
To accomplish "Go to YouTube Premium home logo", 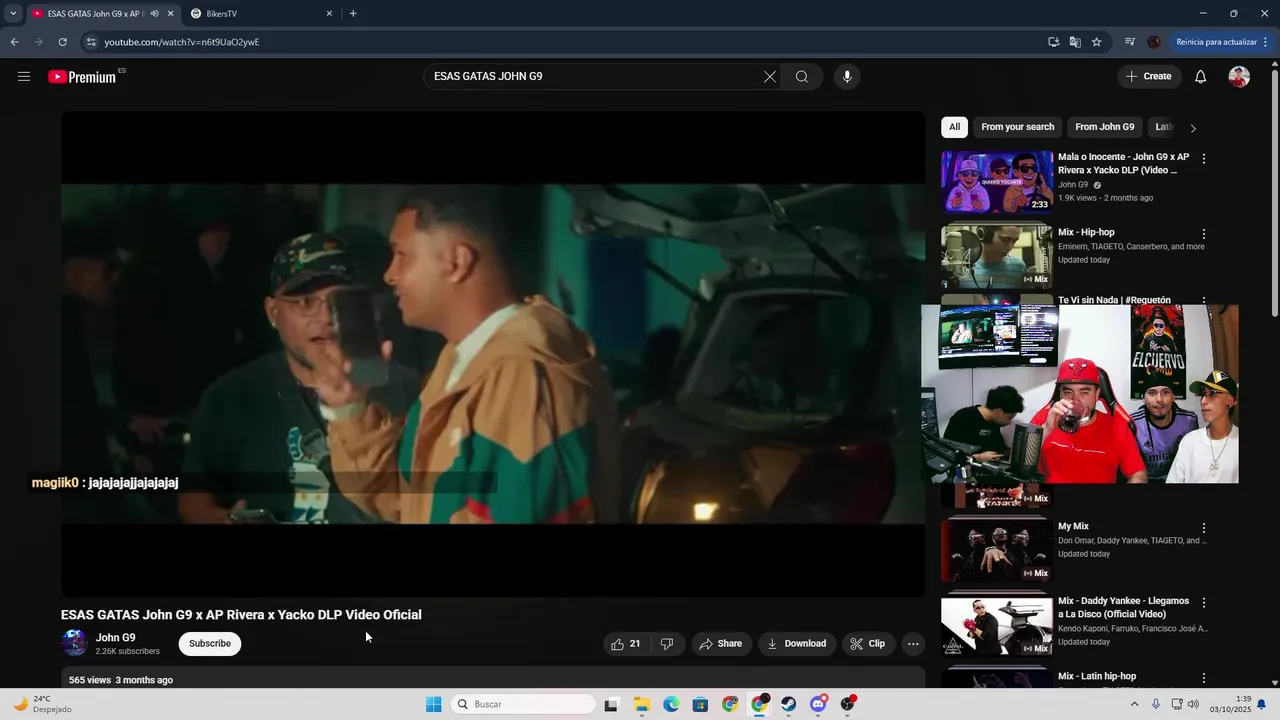I will point(82,77).
